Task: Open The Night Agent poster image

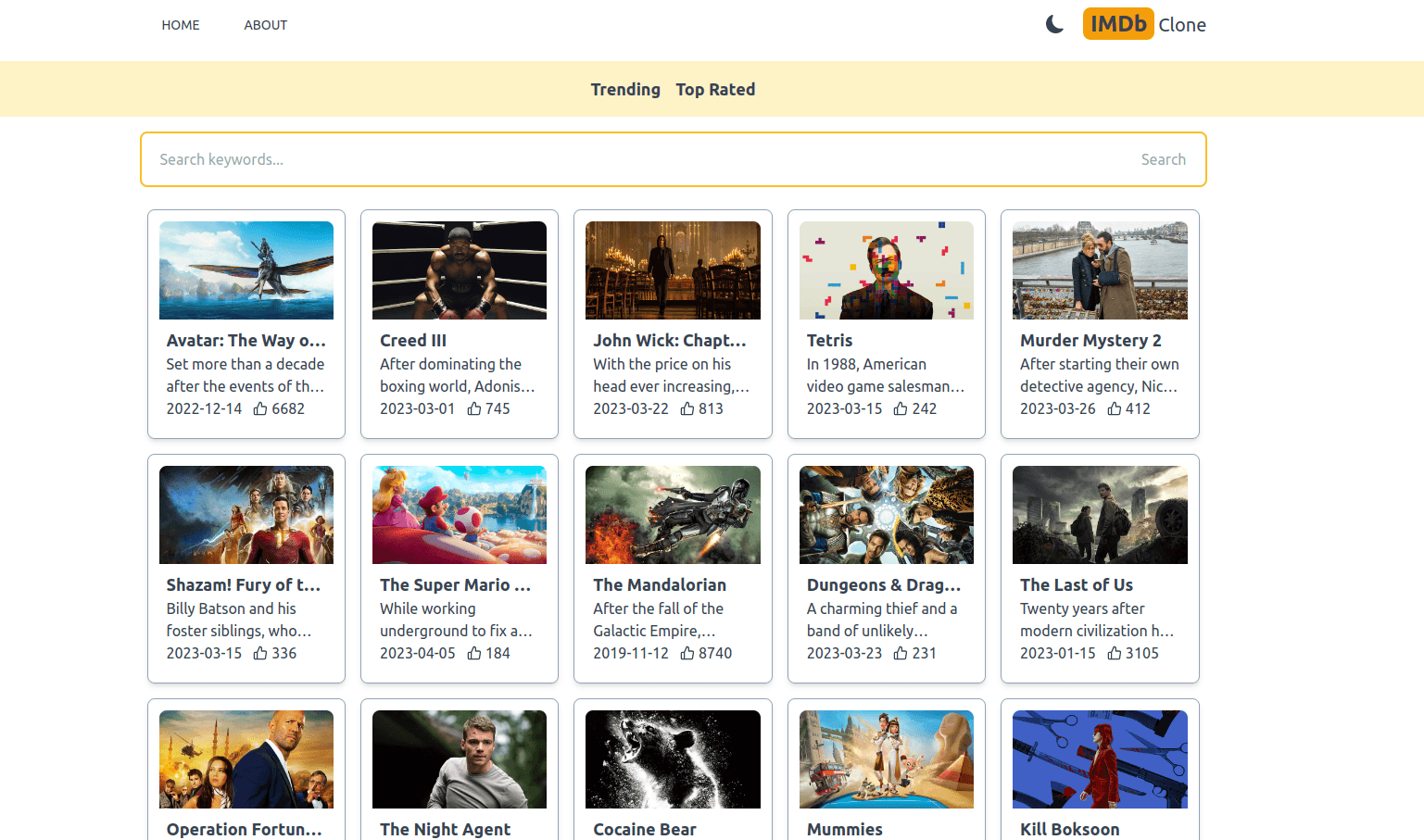Action: pyautogui.click(x=460, y=759)
